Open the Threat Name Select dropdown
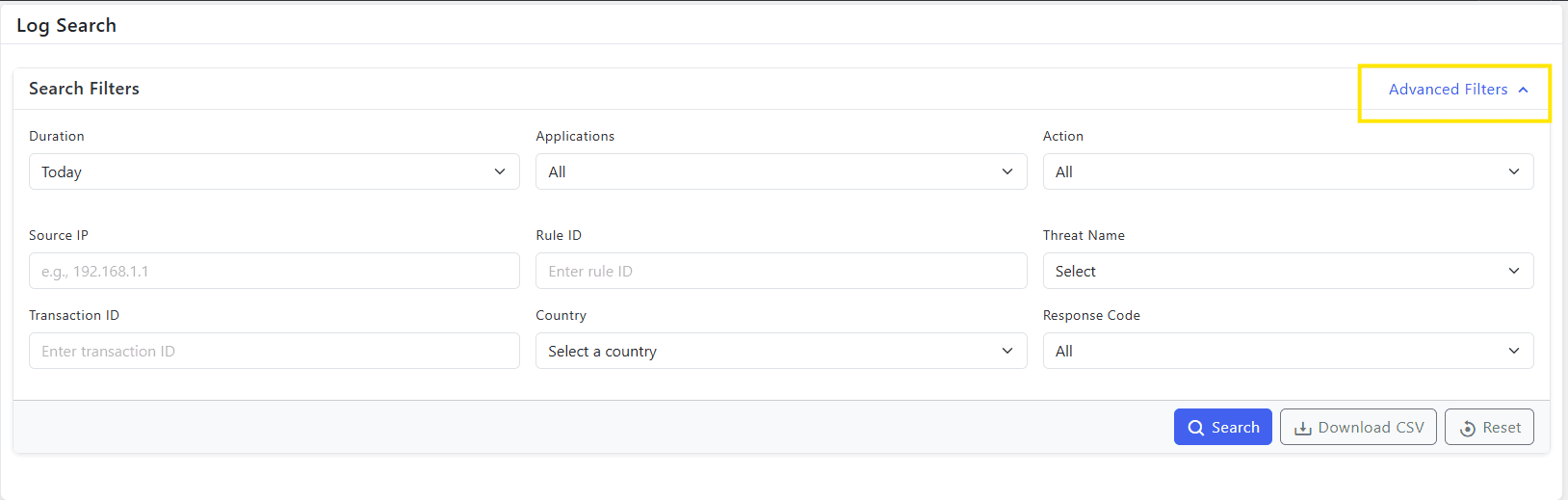 (1289, 271)
